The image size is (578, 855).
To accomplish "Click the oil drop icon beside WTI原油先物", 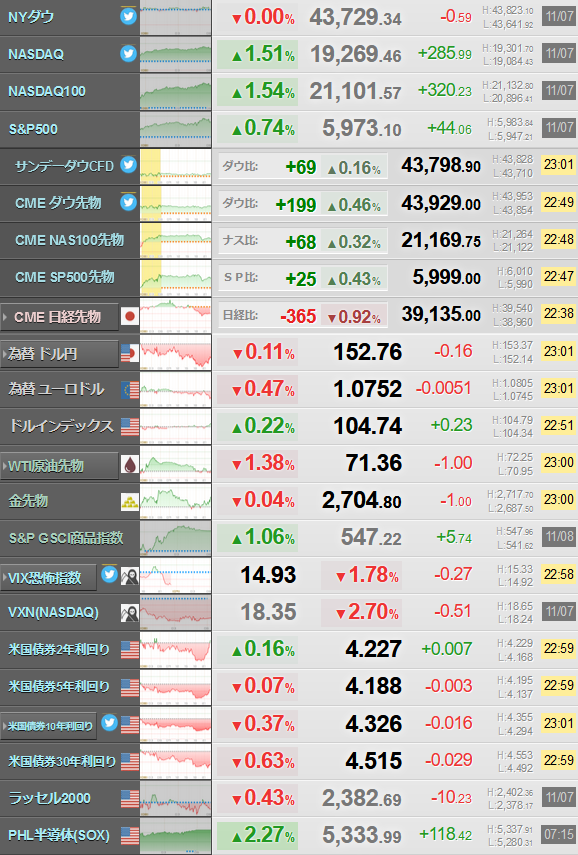I will click(130, 465).
